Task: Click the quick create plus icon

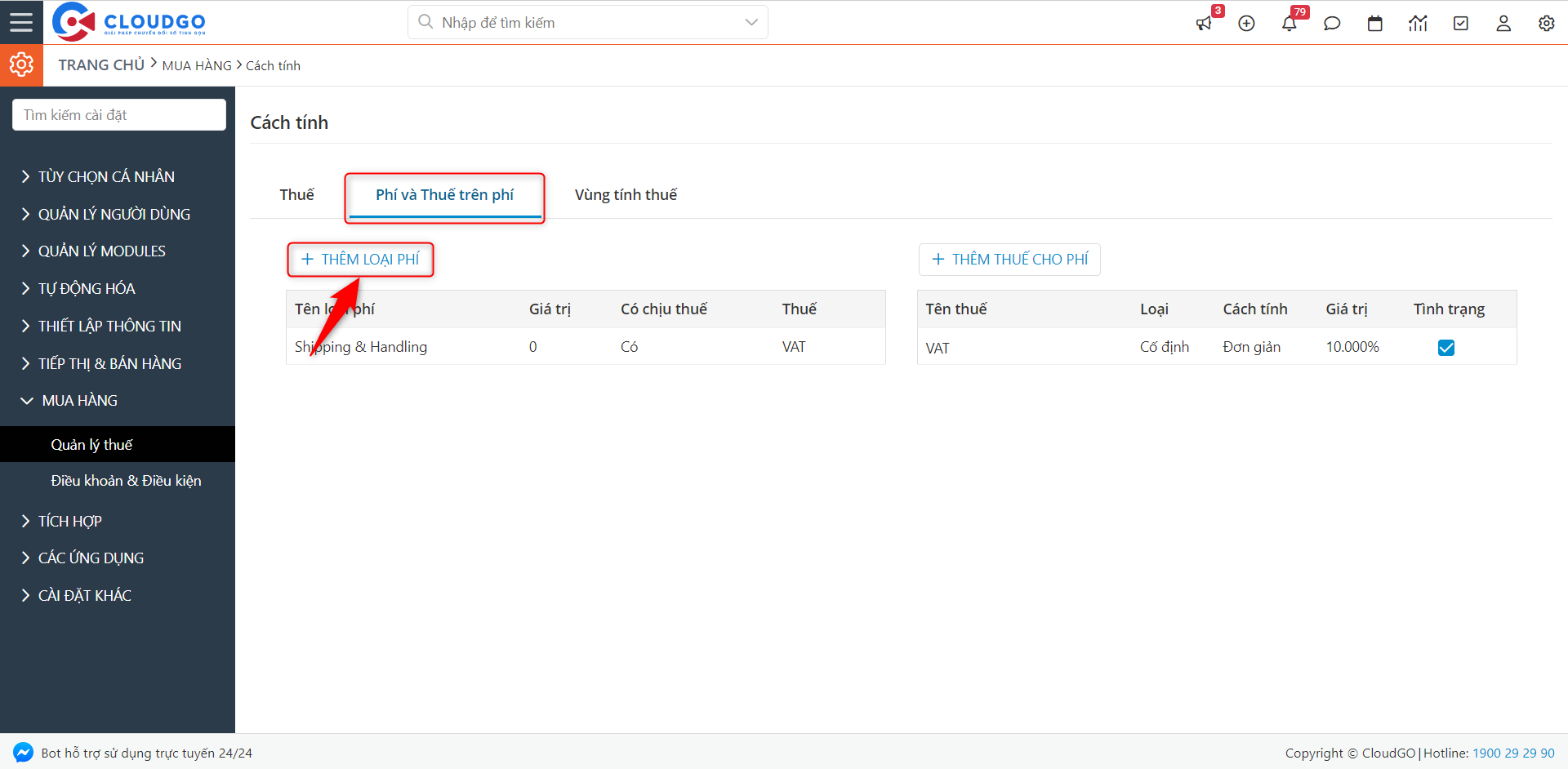Action: point(1246,24)
